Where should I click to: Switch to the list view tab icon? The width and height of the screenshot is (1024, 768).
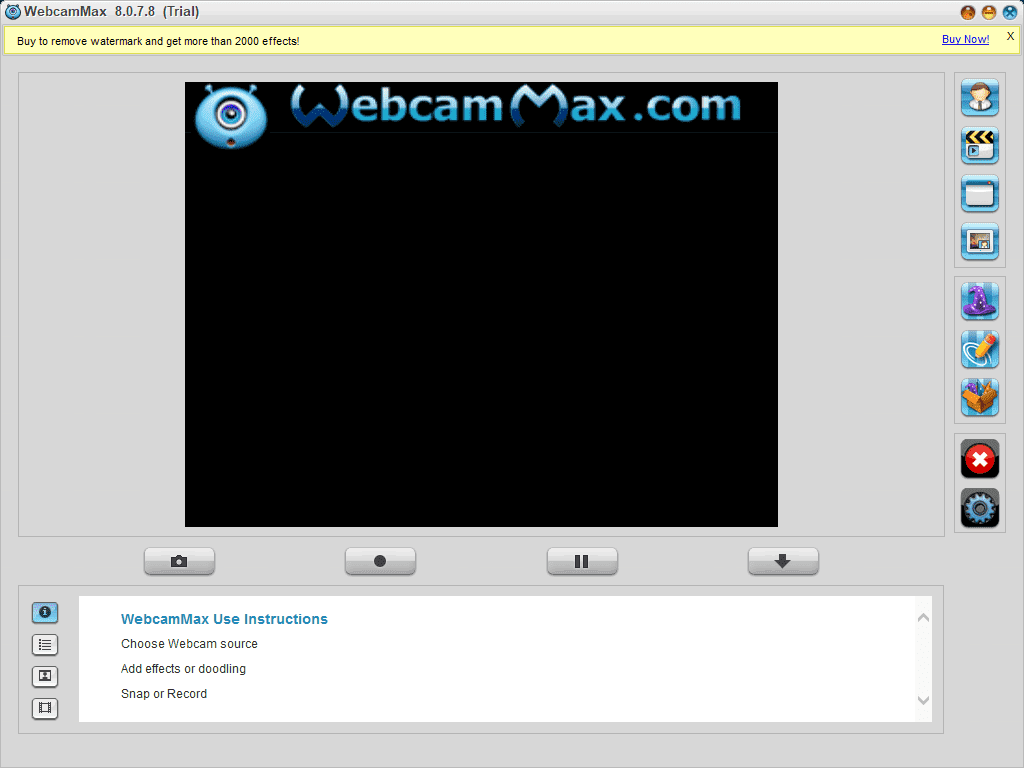(45, 645)
